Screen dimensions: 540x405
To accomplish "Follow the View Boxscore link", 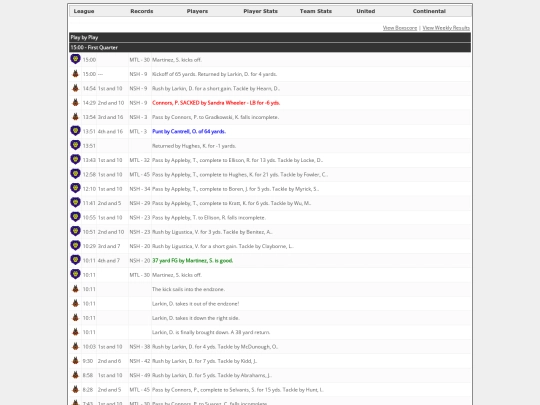I will [x=400, y=28].
